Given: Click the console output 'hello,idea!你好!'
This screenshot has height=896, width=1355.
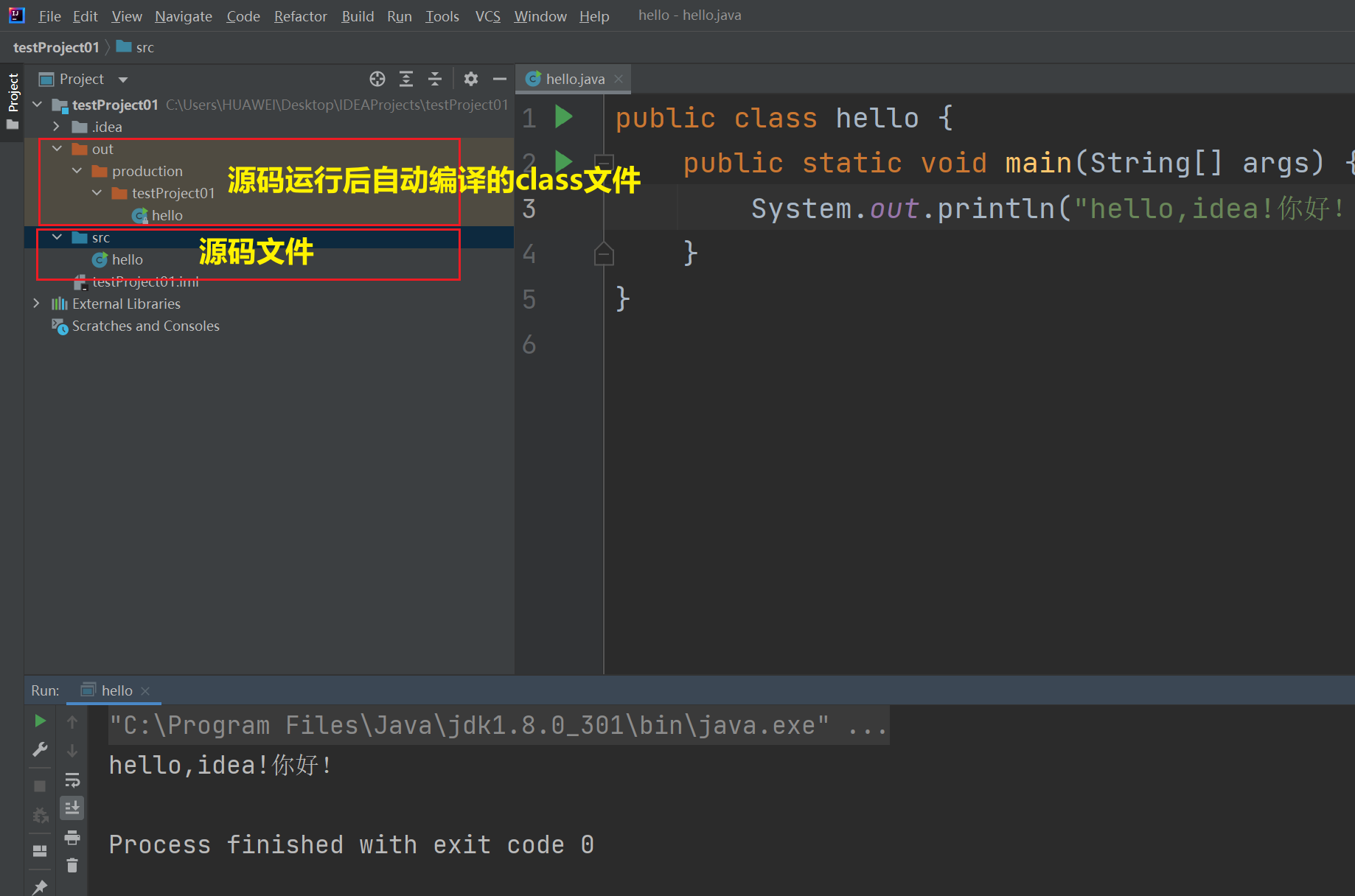Looking at the screenshot, I should 220,765.
